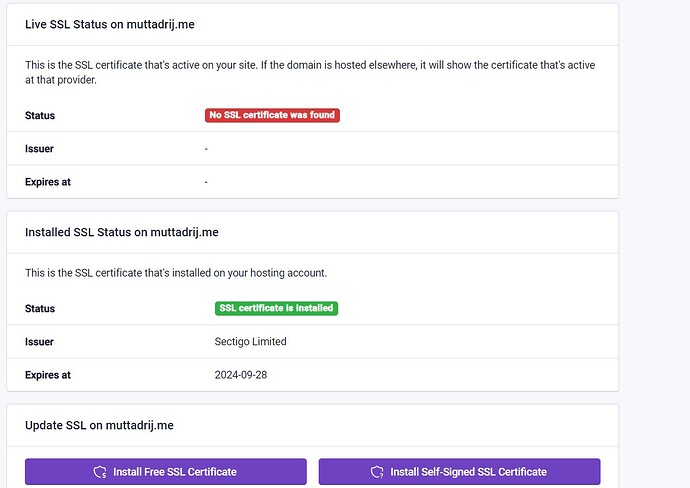Click the red "No SSL certificate was found" badge
Image resolution: width=690 pixels, height=488 pixels.
pyautogui.click(x=272, y=115)
